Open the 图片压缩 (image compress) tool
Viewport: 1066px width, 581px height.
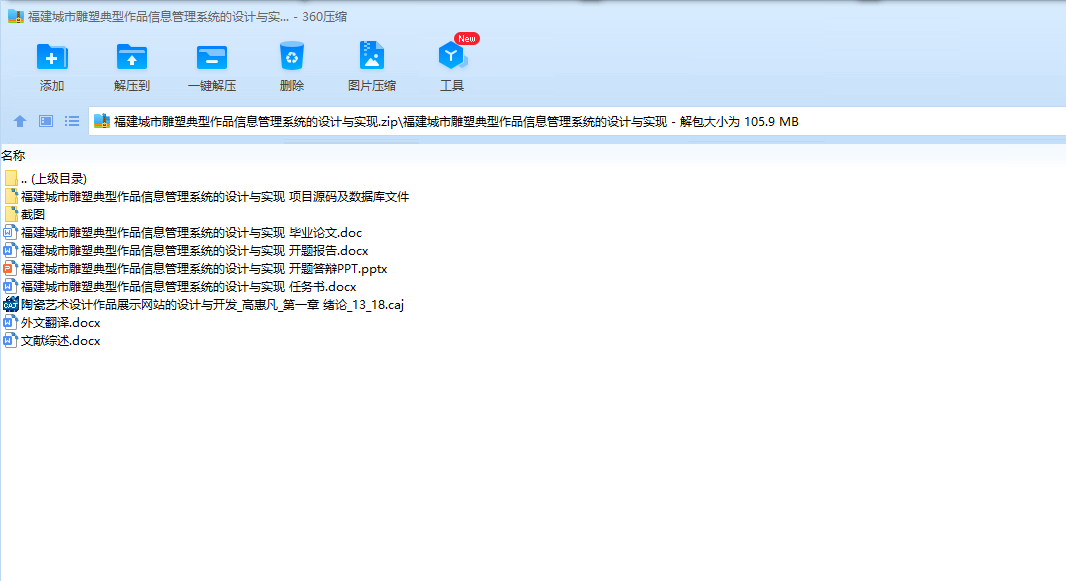click(x=372, y=56)
